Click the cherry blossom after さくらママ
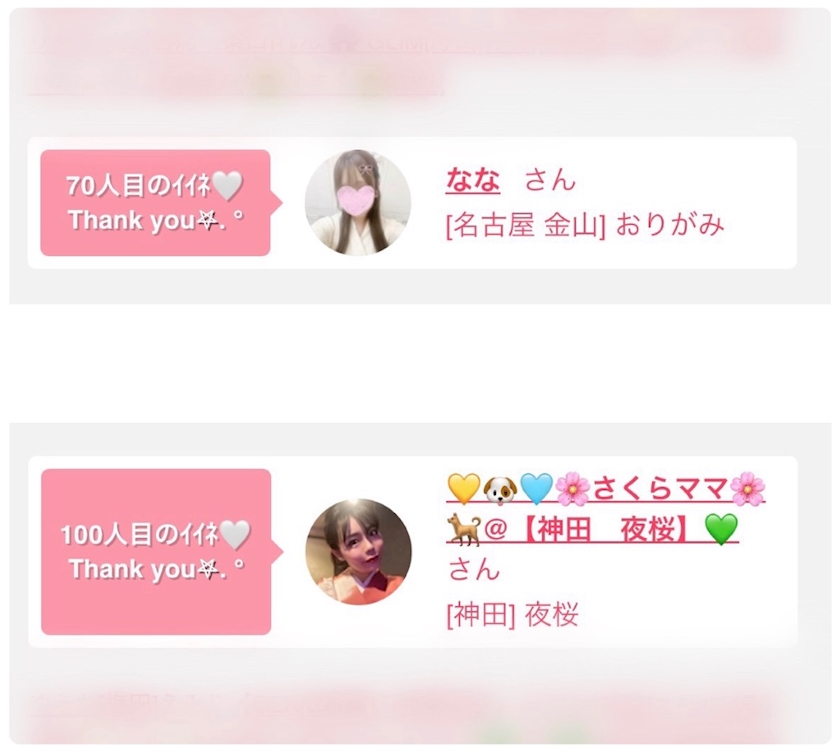The width and height of the screenshot is (840, 752). pos(748,489)
